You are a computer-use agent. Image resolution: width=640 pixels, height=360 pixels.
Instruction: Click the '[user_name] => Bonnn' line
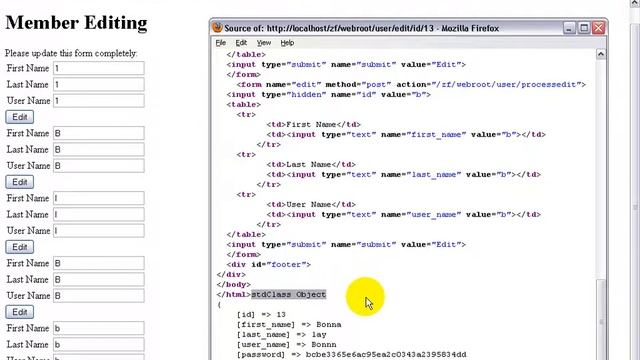[287, 344]
